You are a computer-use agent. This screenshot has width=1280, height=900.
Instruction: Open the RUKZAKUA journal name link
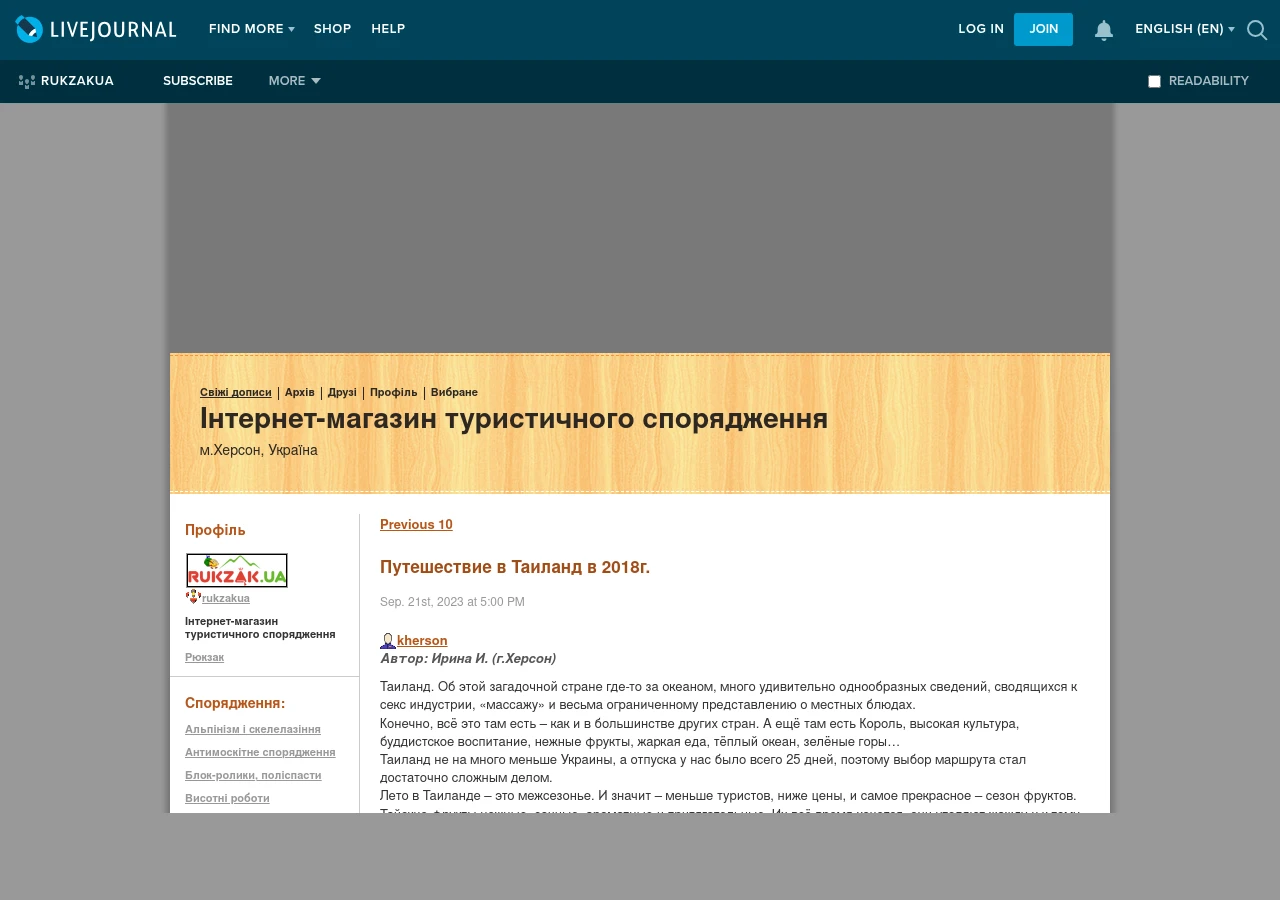click(x=77, y=81)
